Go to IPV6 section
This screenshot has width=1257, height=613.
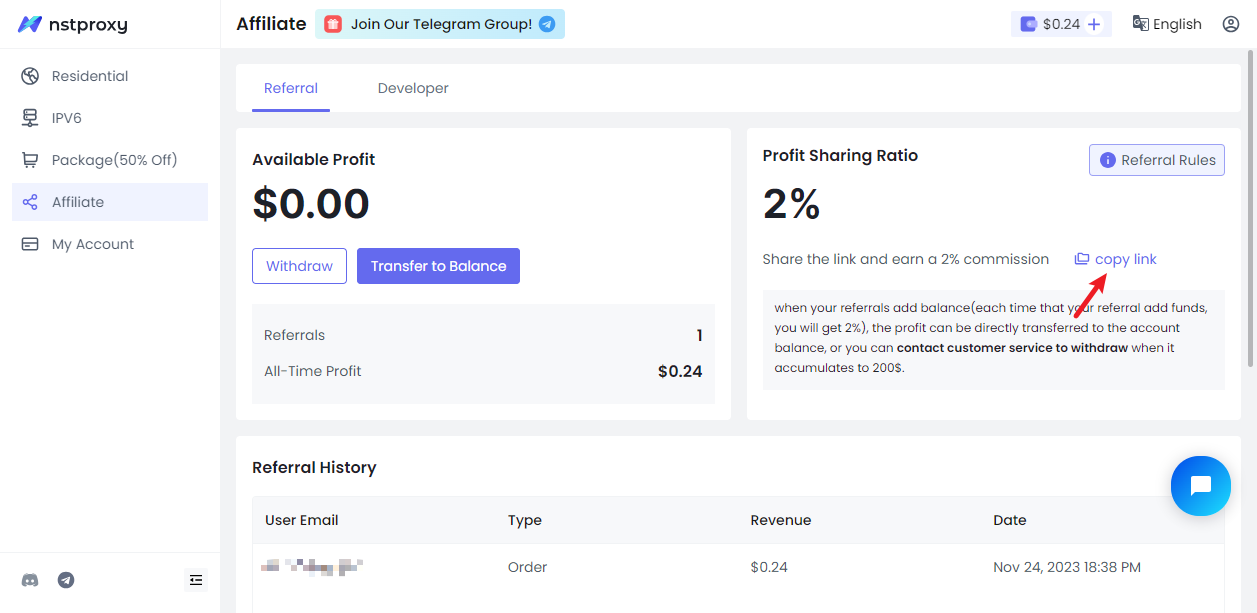(67, 118)
